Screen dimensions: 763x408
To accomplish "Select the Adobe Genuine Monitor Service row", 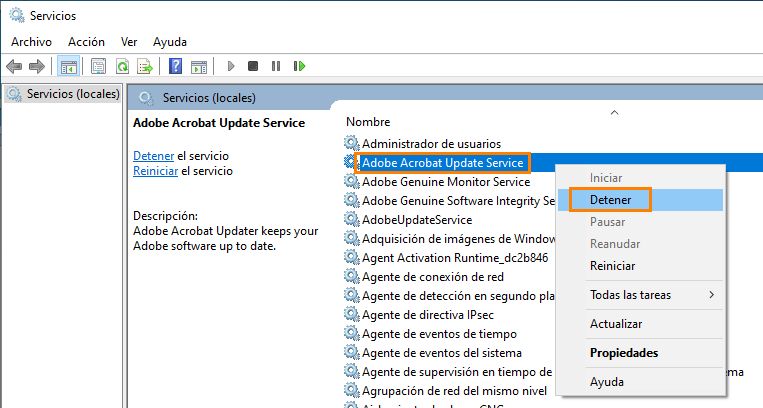I will pos(446,182).
